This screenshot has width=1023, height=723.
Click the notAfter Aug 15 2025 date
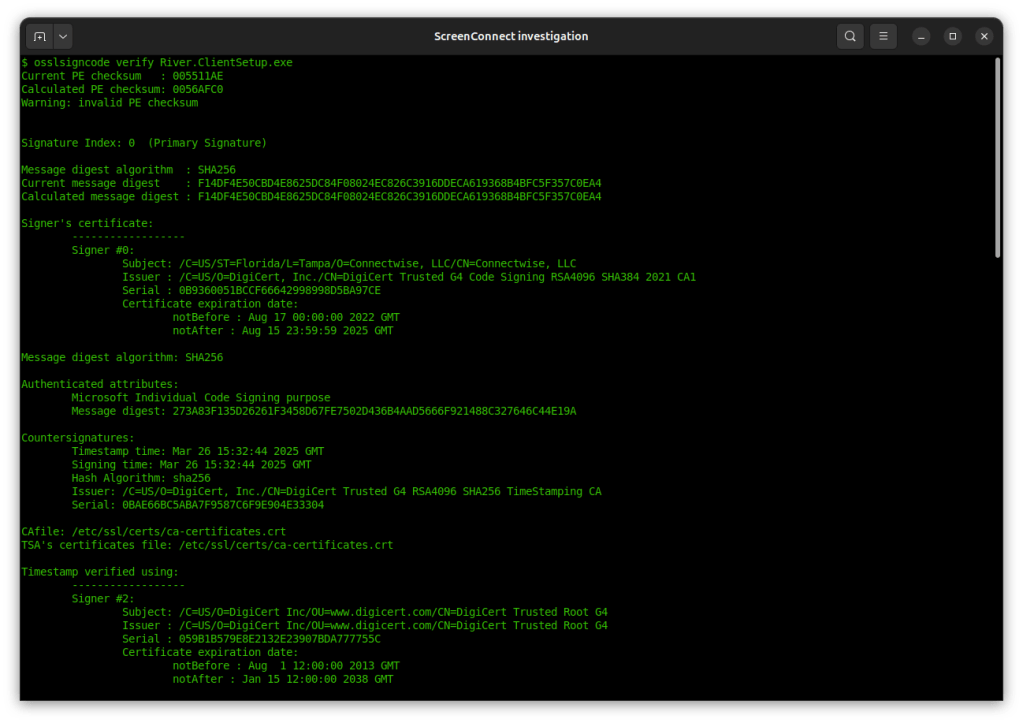(283, 330)
